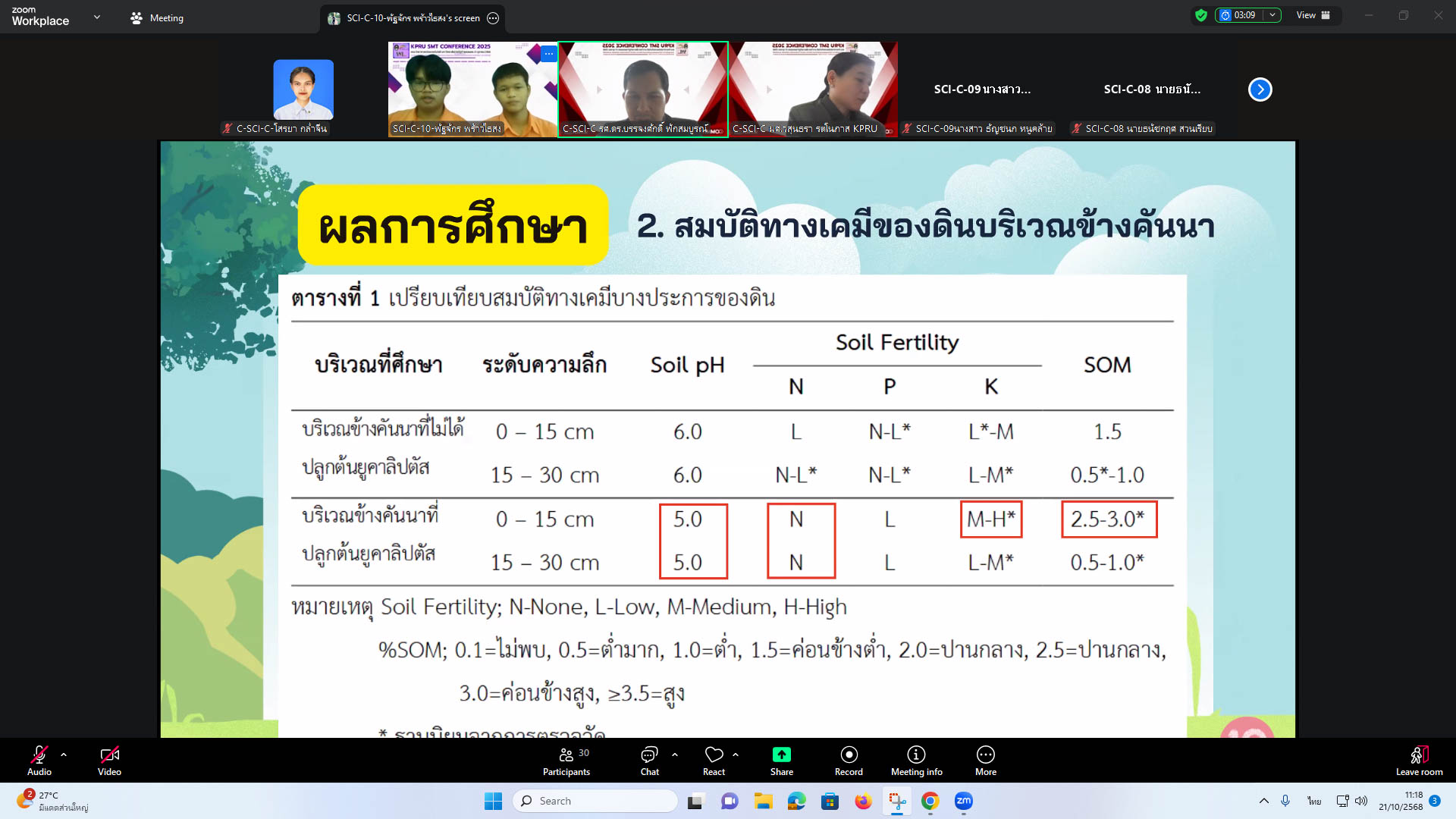Show next participants with blue arrow
Viewport: 1456px width, 819px height.
(1260, 89)
